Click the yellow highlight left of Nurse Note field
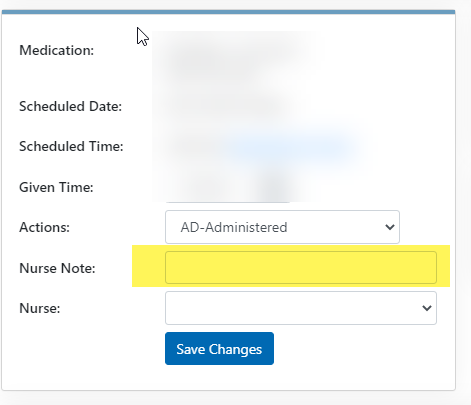Screen dimensions: 471x405 pyautogui.click(x=148, y=266)
